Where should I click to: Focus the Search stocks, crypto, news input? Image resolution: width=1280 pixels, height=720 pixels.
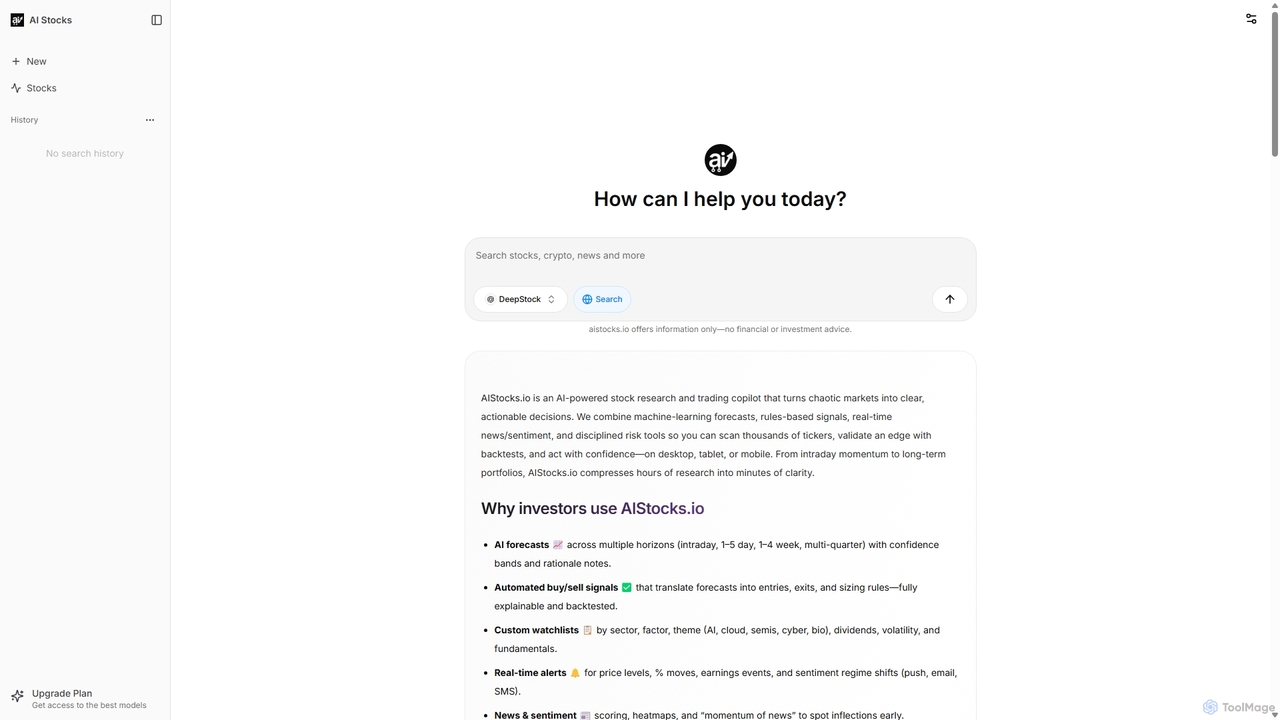tap(720, 256)
